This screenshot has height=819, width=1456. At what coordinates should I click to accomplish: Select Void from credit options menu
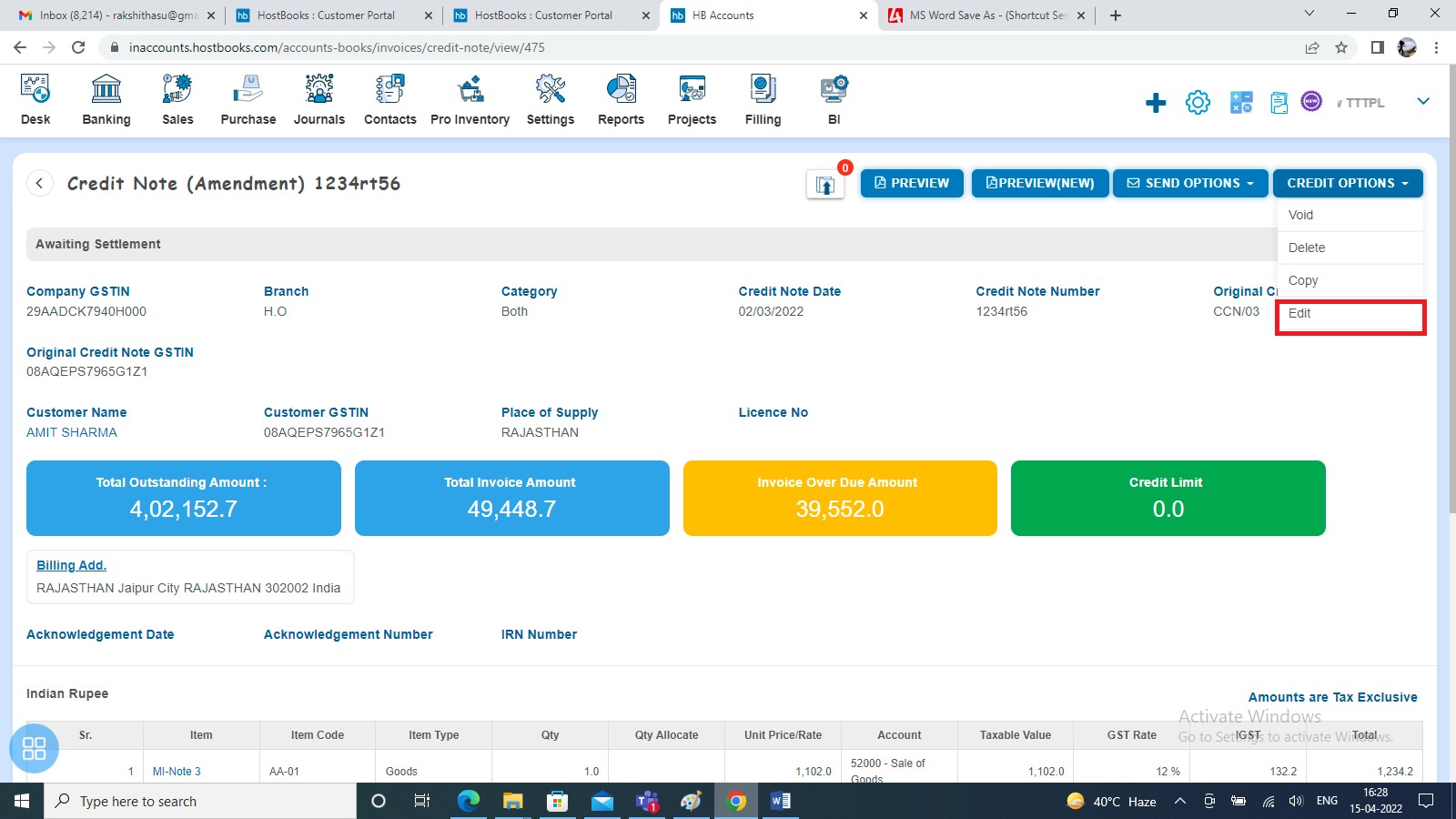point(1350,215)
